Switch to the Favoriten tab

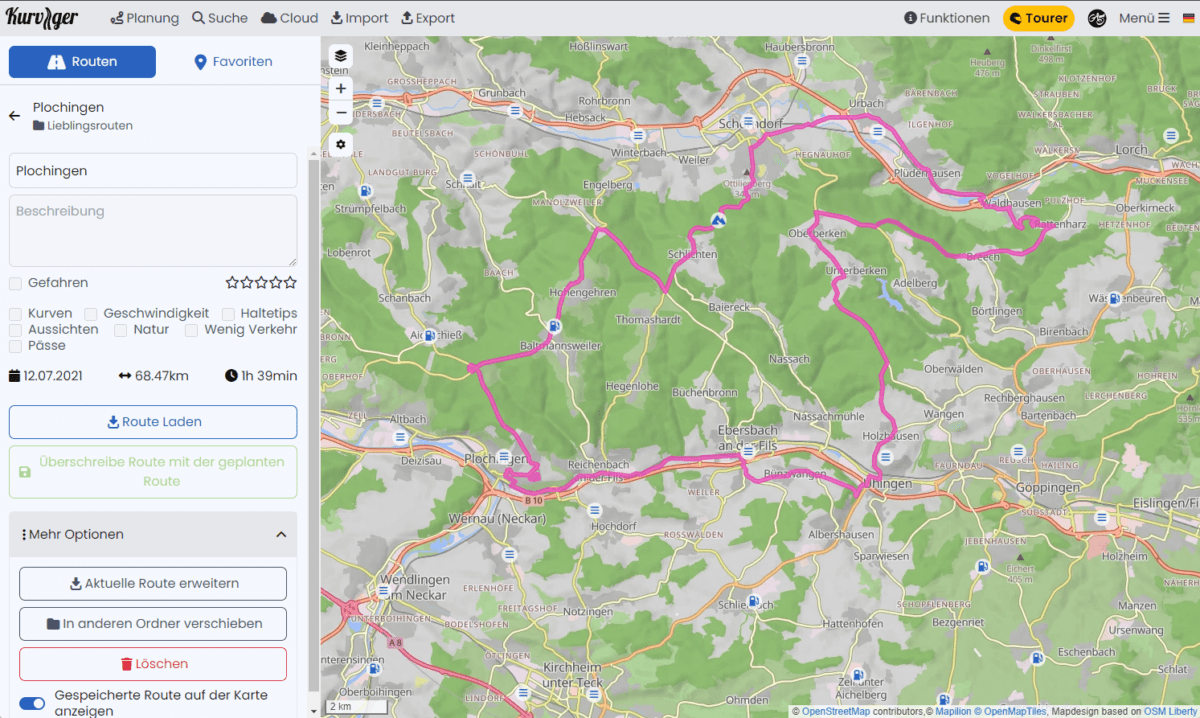233,62
